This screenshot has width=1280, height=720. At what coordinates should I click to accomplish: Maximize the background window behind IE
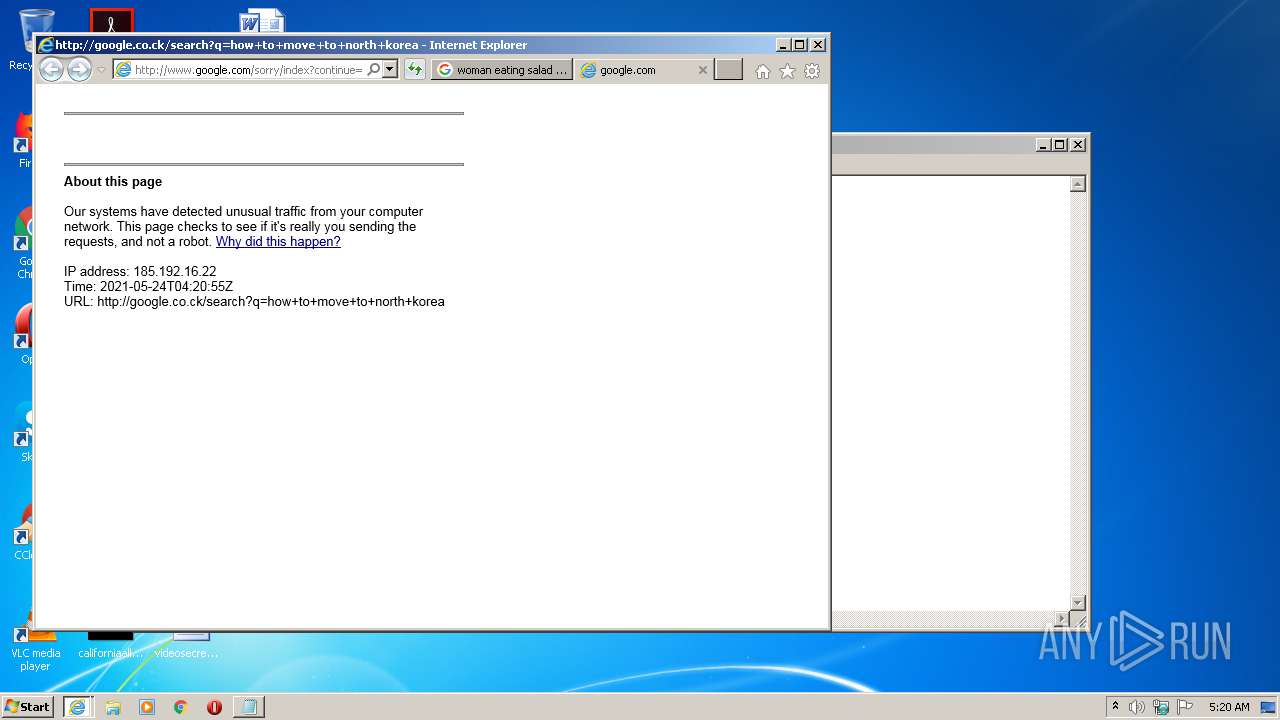[1060, 145]
